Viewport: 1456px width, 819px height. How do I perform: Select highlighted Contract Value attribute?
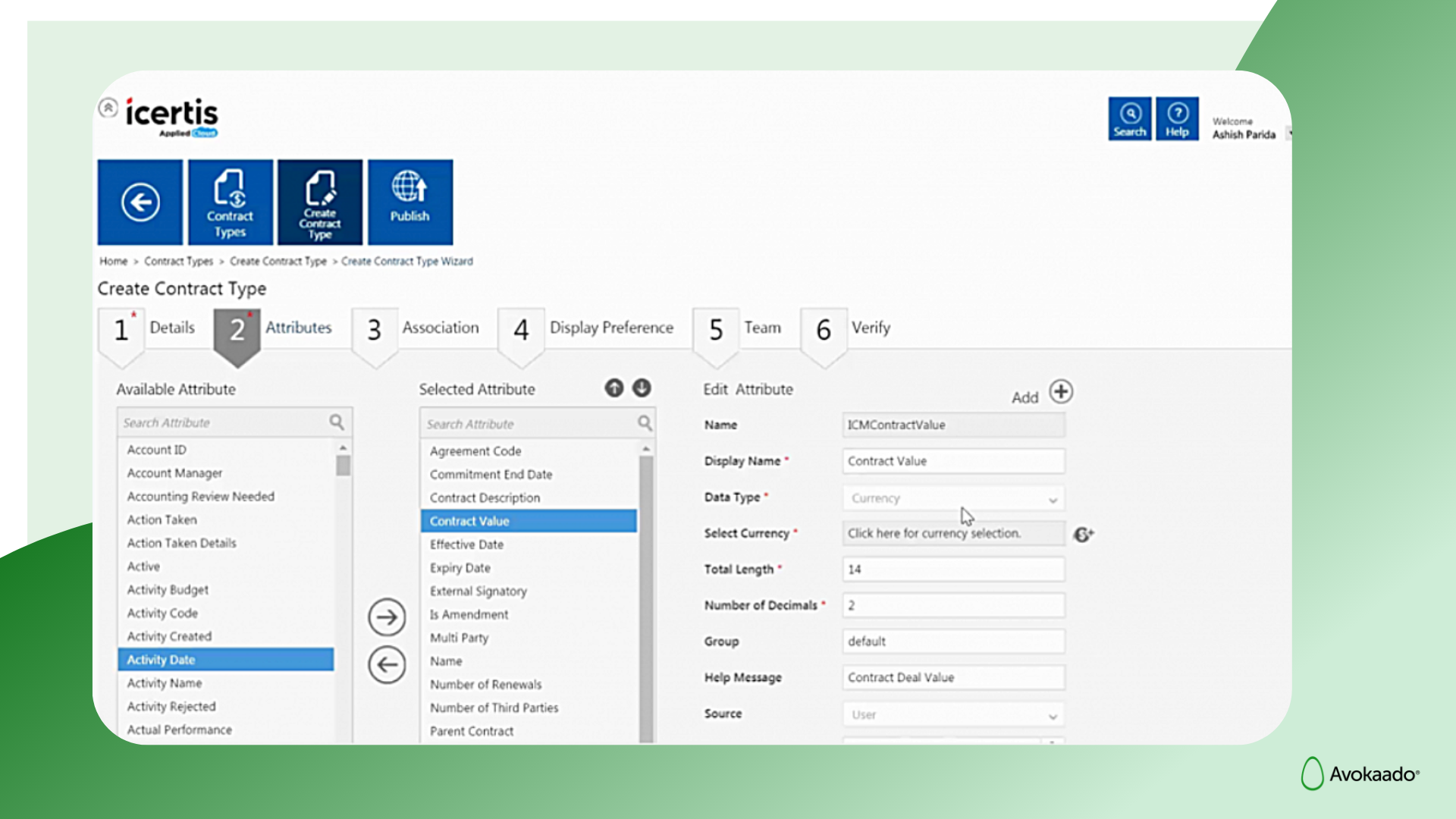529,521
